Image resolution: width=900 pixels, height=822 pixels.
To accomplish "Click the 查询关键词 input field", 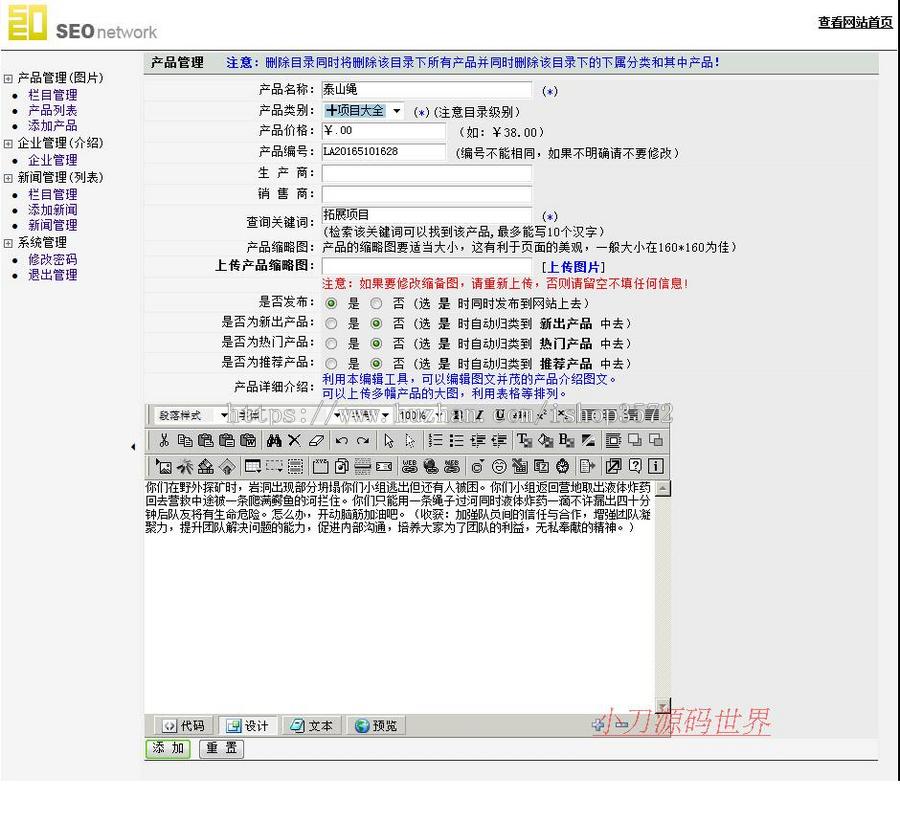I will (x=427, y=215).
